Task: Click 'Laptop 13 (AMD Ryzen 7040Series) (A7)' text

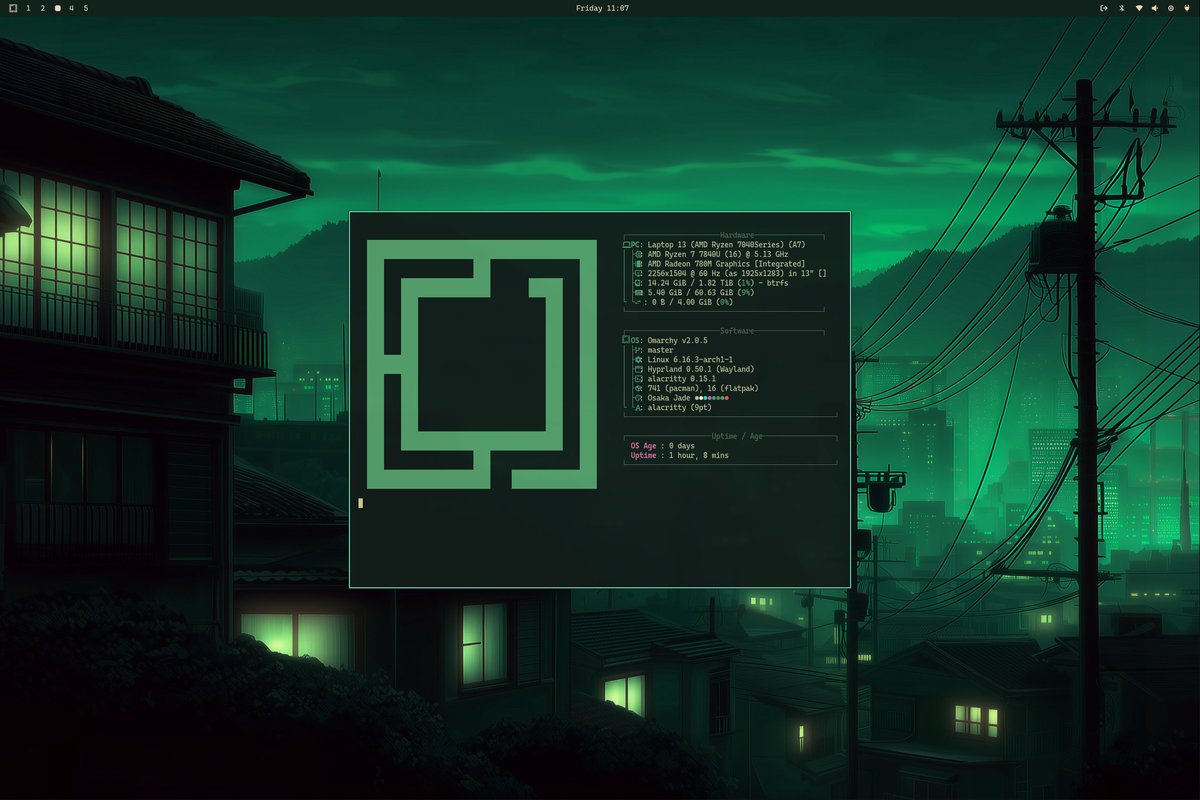Action: [727, 244]
